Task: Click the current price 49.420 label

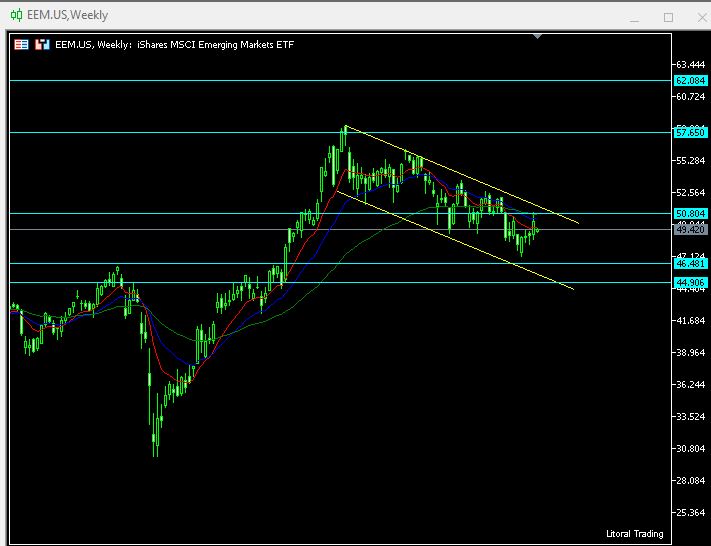Action: point(691,229)
